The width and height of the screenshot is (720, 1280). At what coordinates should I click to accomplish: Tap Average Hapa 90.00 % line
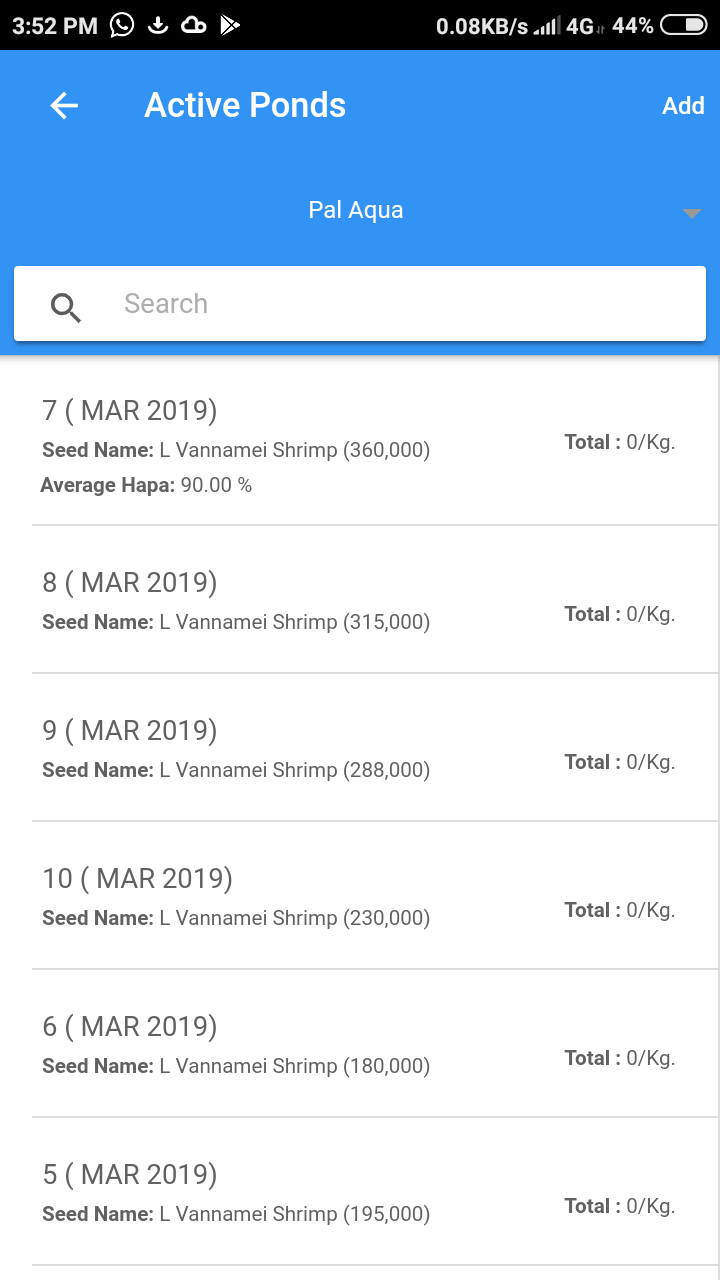pos(146,486)
